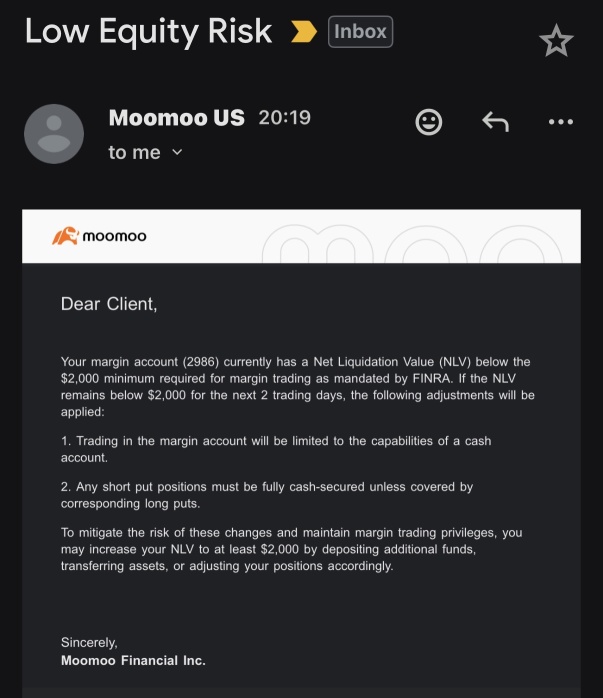Tap the sender's profile avatar
Screen dimensions: 603x698
pyautogui.click(x=53, y=133)
